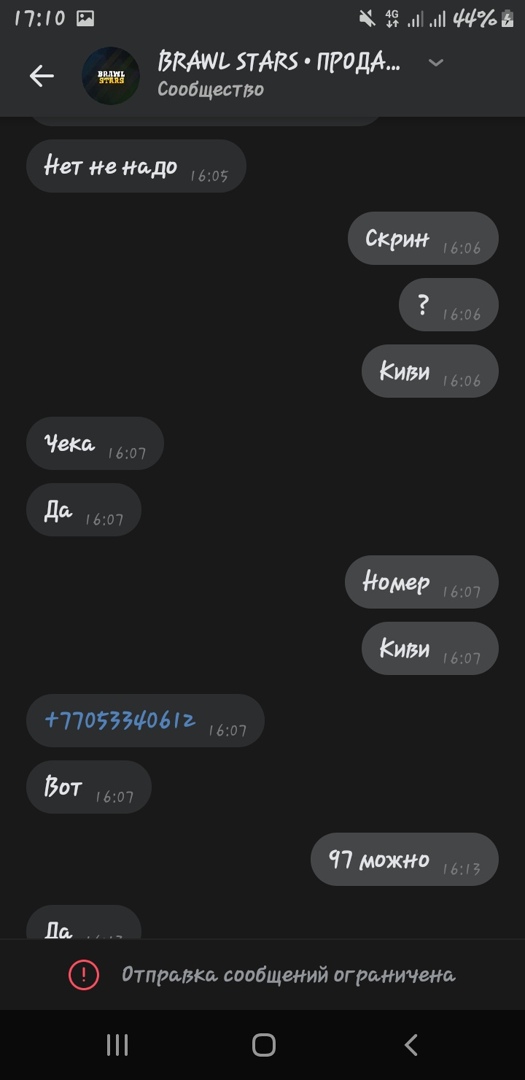Tap the phone number link +77053340612

tap(120, 720)
